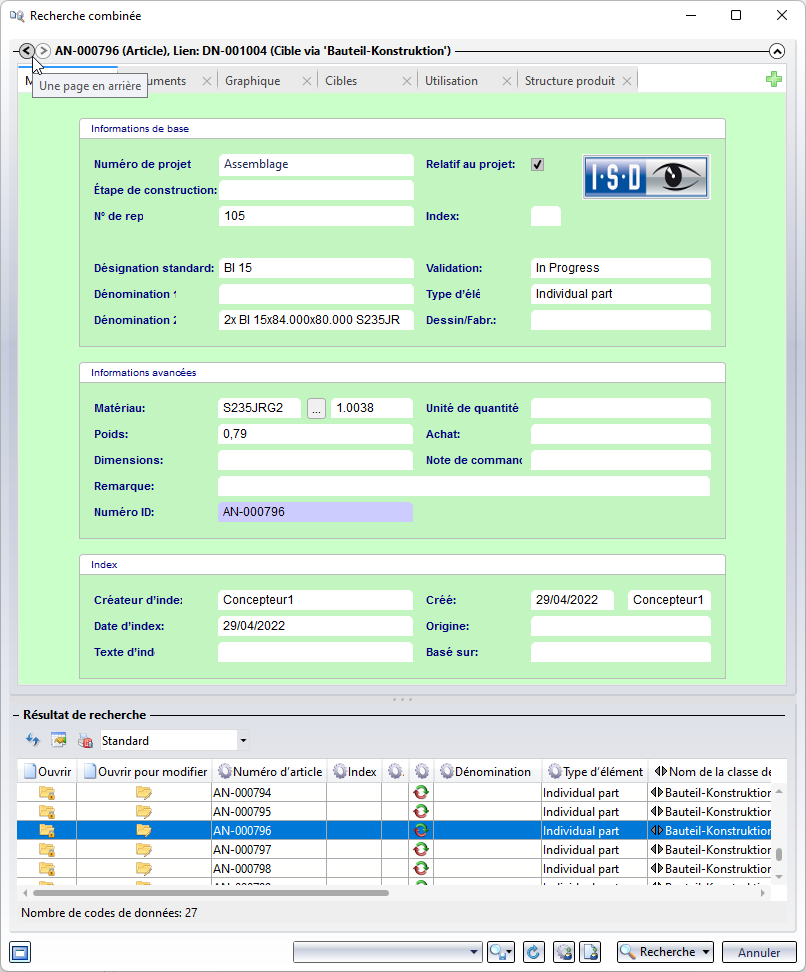Open article AN-000798 via locked folder icon

[47, 869]
